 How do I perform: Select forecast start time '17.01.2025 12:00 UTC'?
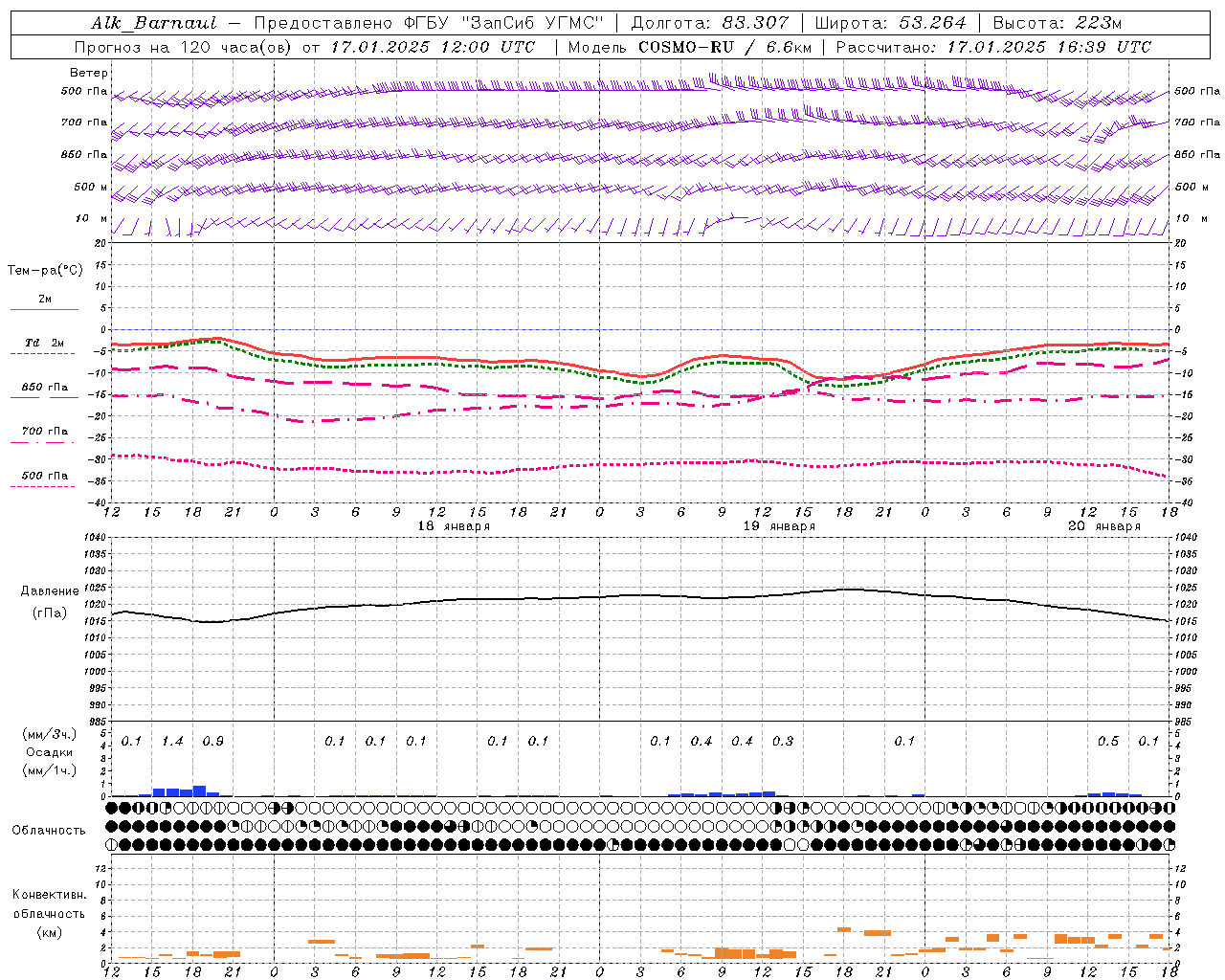pyautogui.click(x=433, y=47)
